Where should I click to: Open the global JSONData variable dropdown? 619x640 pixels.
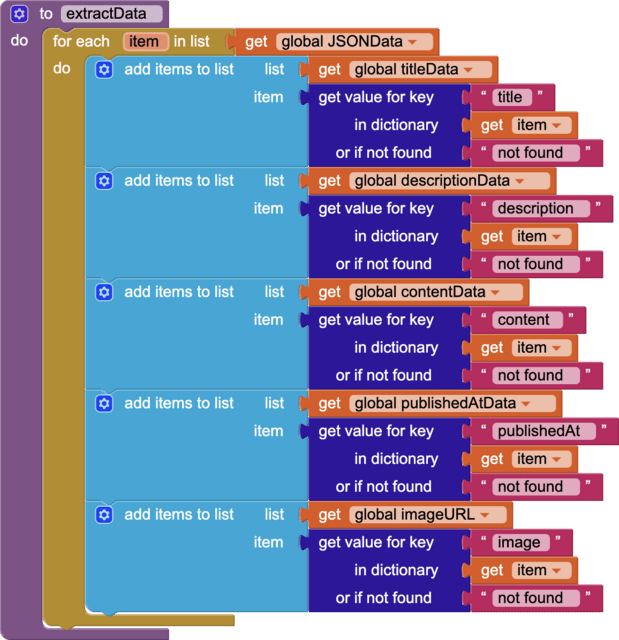[412, 42]
